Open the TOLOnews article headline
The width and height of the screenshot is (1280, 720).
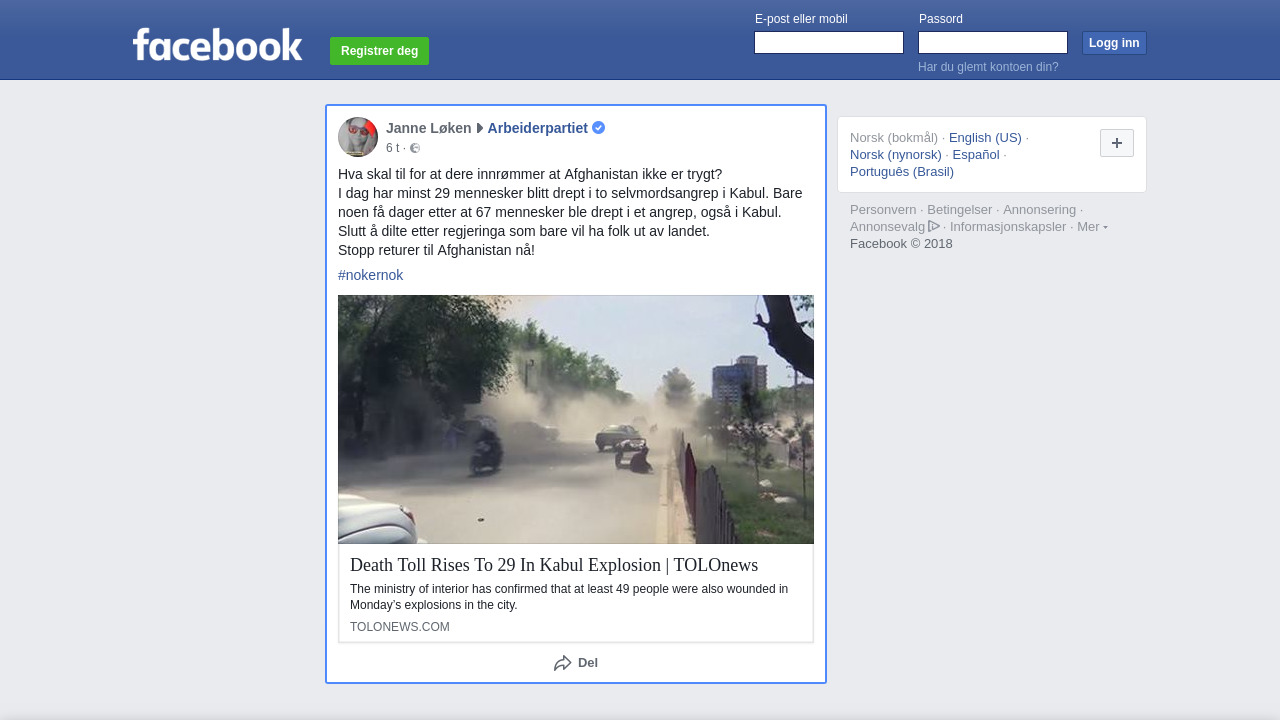[553, 565]
